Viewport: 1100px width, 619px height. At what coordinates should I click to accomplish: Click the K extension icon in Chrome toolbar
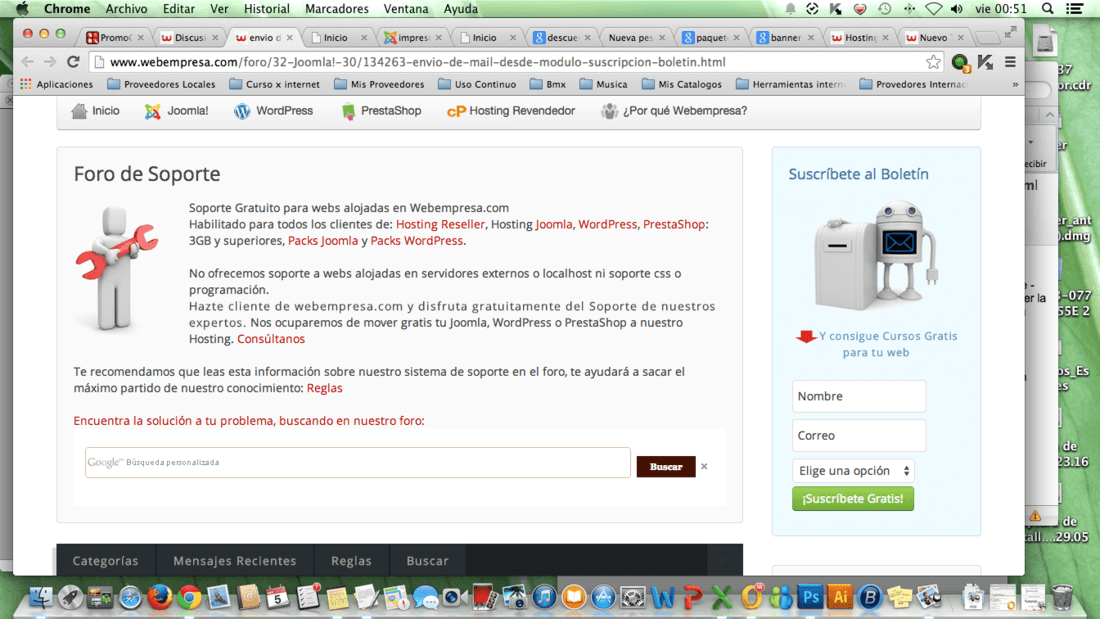pyautogui.click(x=985, y=62)
